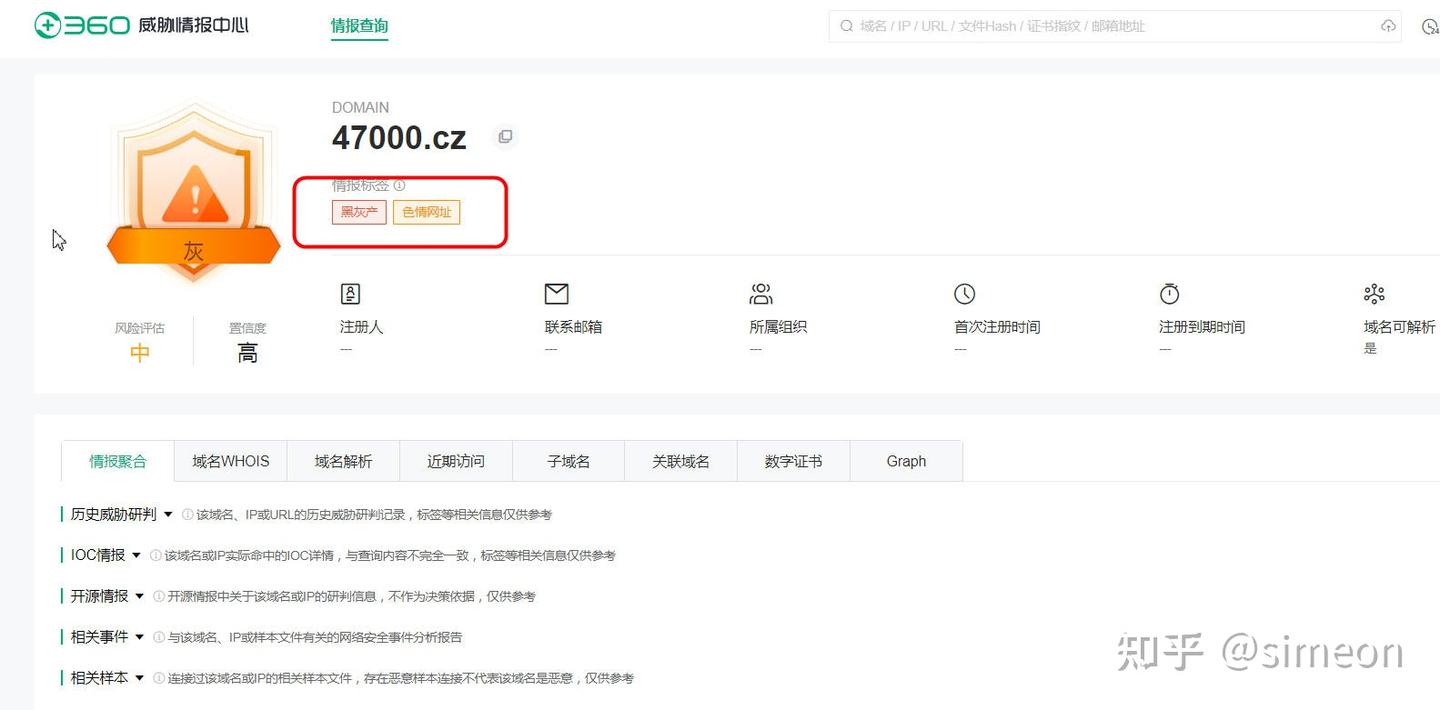Select the 黑灰产 intelligence tag

click(x=358, y=212)
